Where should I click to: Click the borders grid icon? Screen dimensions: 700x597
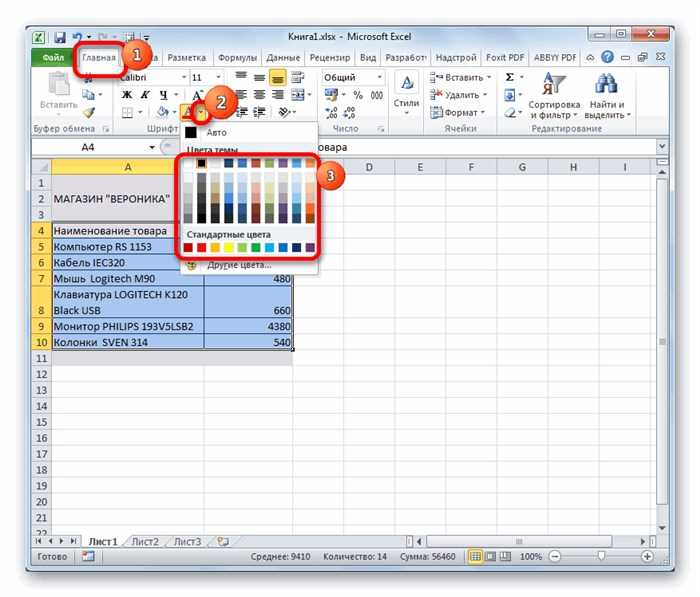point(128,113)
